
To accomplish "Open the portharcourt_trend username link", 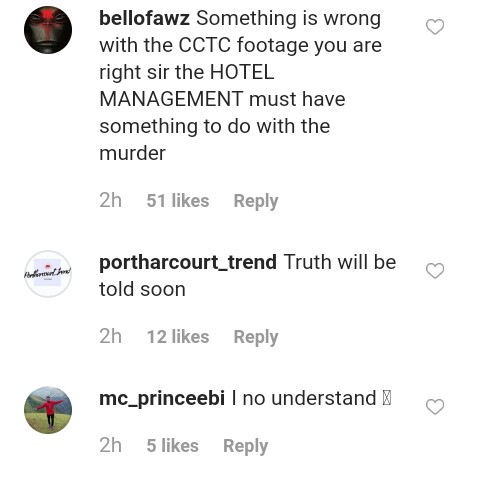I will pos(188,263).
